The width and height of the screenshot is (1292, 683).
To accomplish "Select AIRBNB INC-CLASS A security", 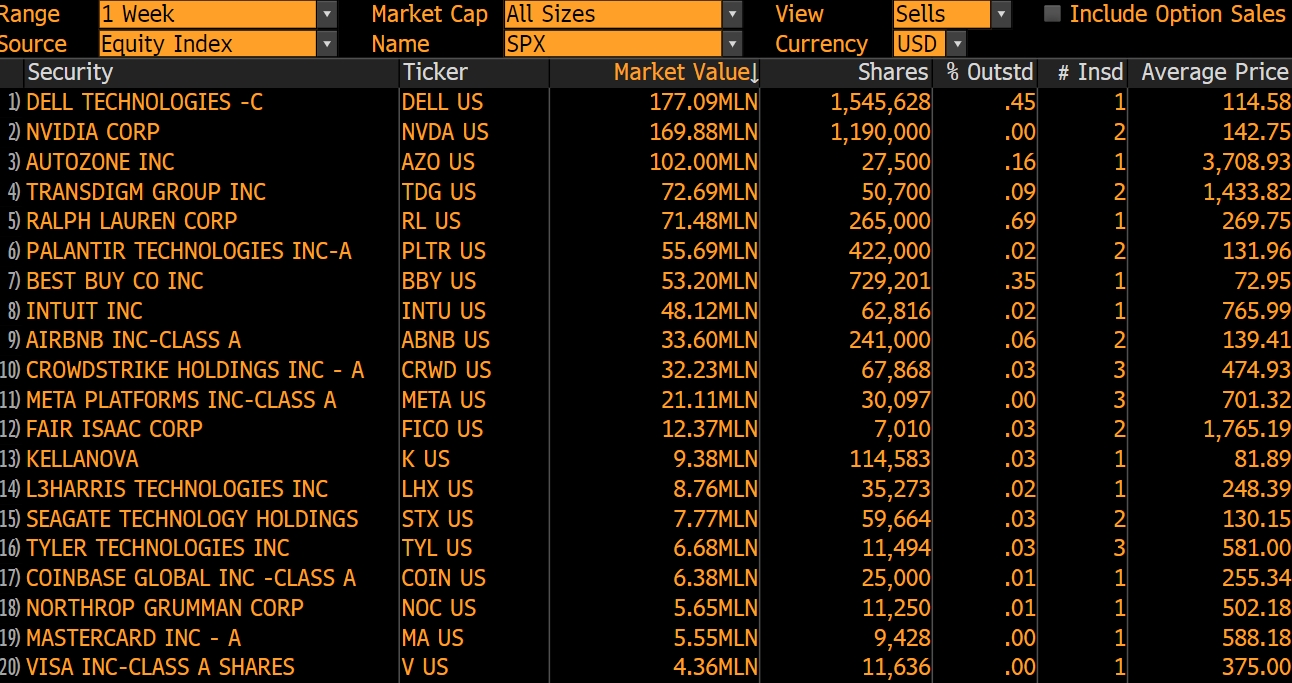I will pyautogui.click(x=134, y=340).
